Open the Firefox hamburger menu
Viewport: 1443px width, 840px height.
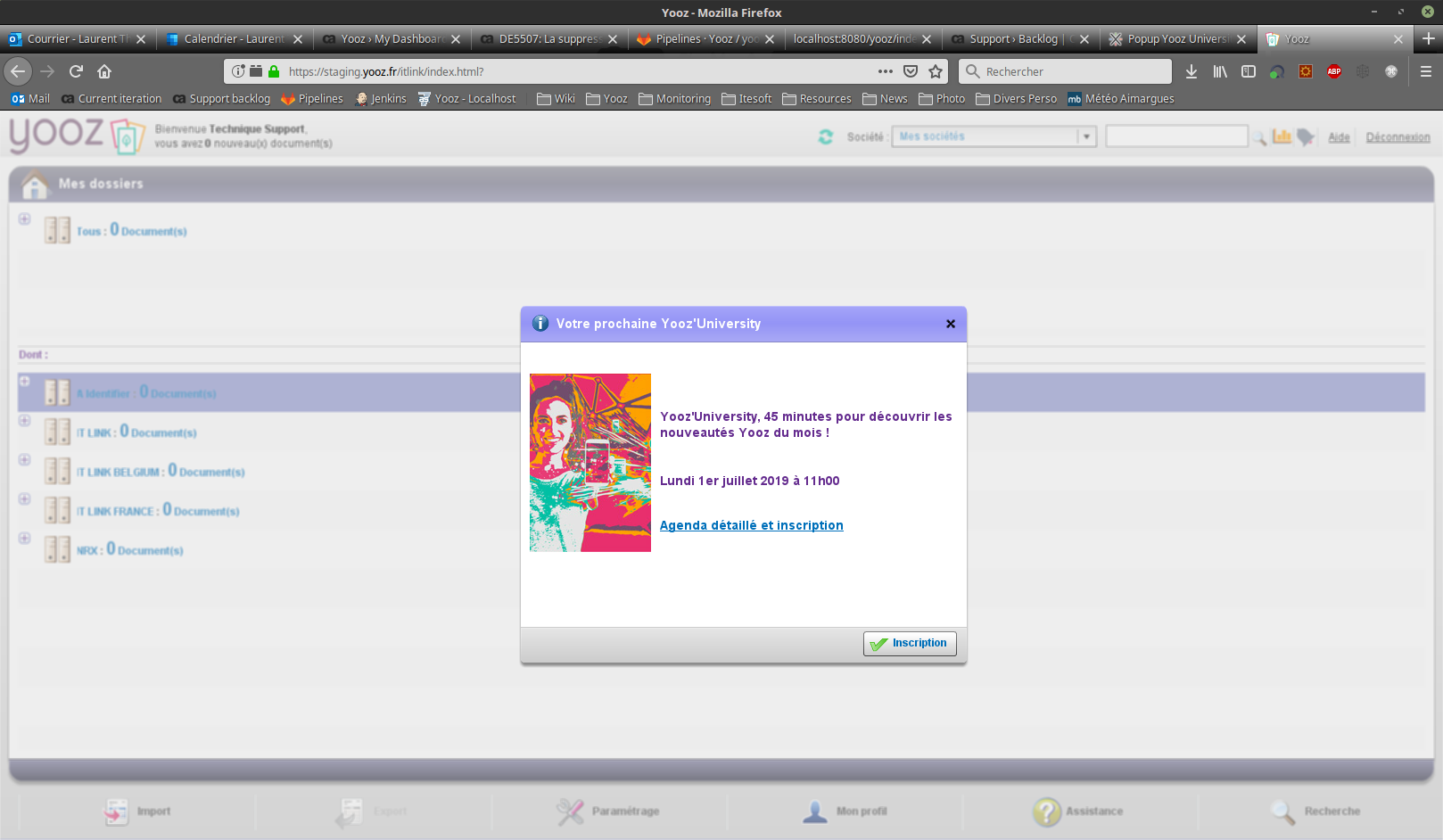(1426, 71)
